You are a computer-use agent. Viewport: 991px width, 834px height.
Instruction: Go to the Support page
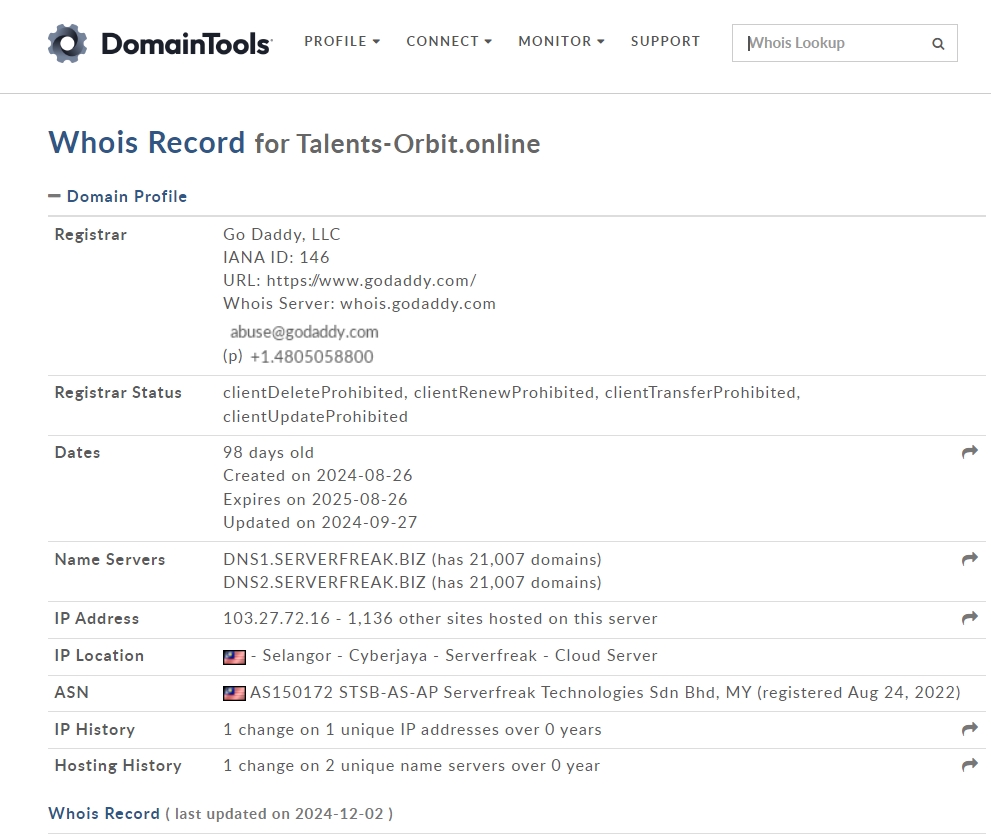click(x=666, y=41)
